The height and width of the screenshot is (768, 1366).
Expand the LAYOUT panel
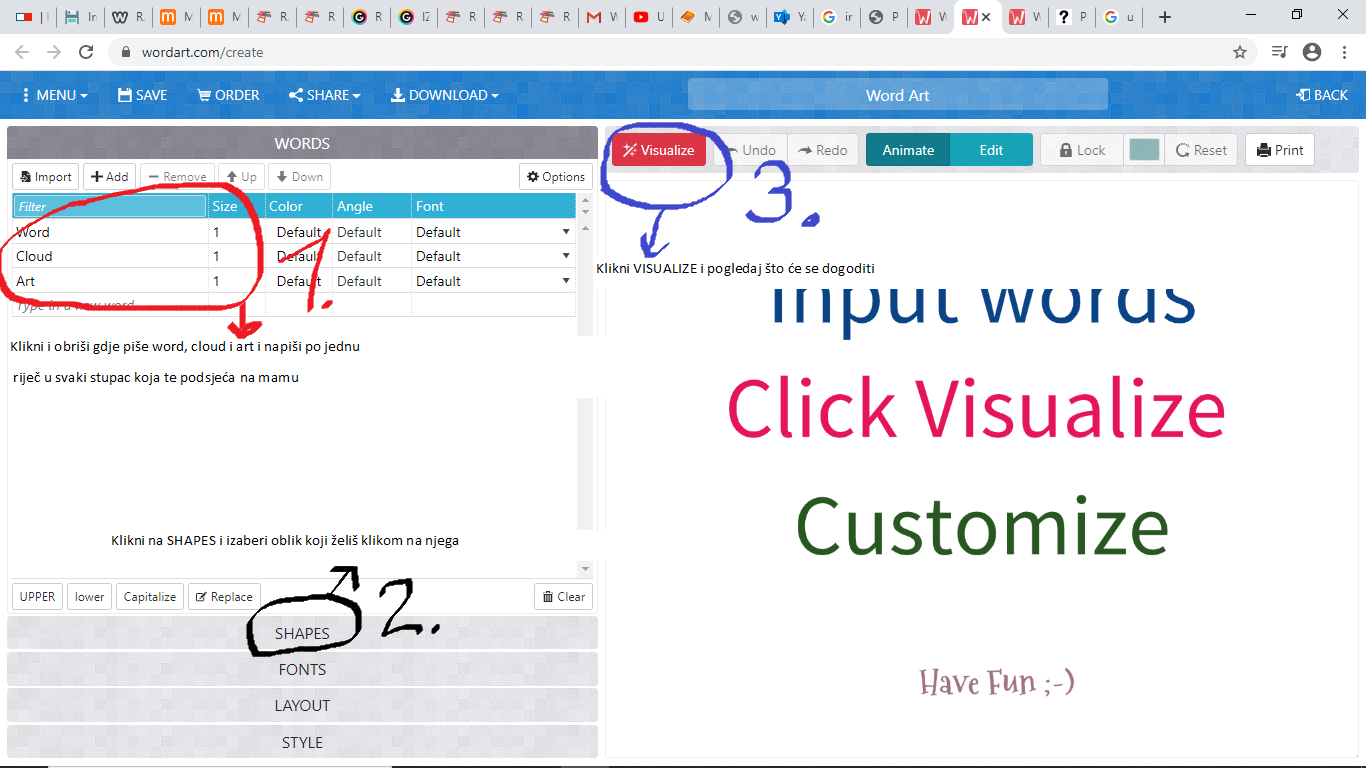tap(302, 705)
